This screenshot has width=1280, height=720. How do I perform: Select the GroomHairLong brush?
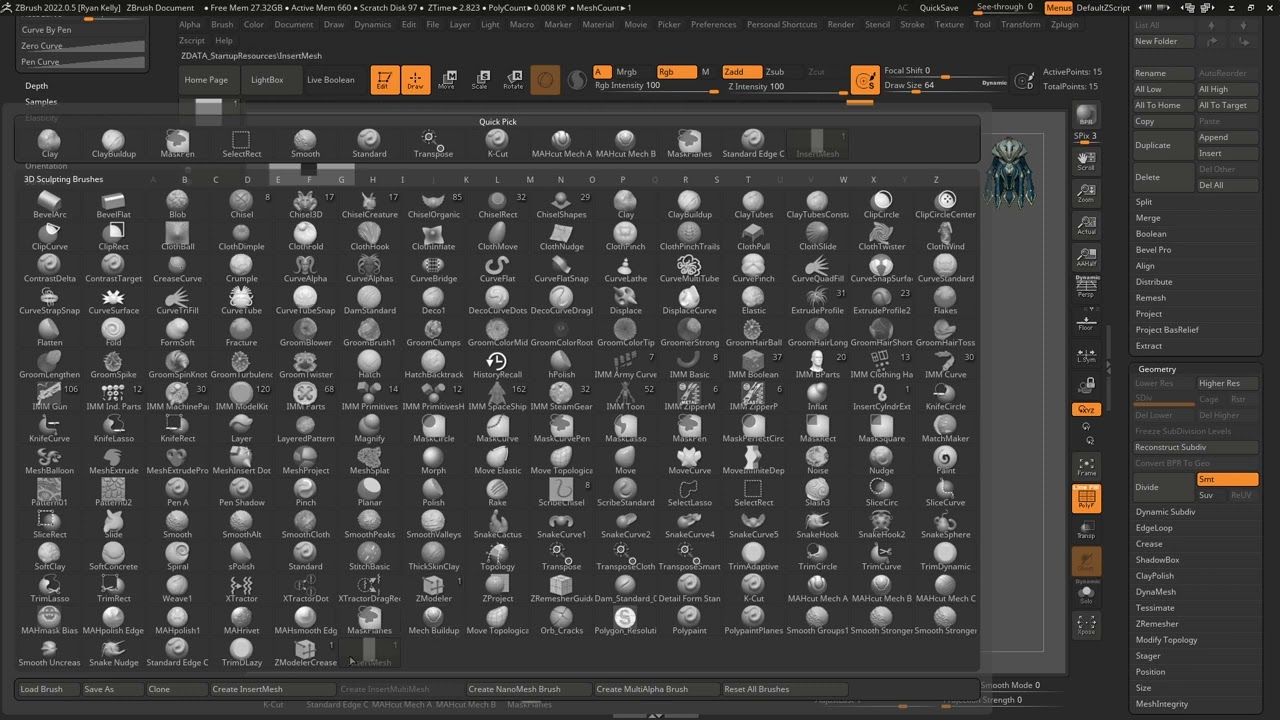(817, 332)
